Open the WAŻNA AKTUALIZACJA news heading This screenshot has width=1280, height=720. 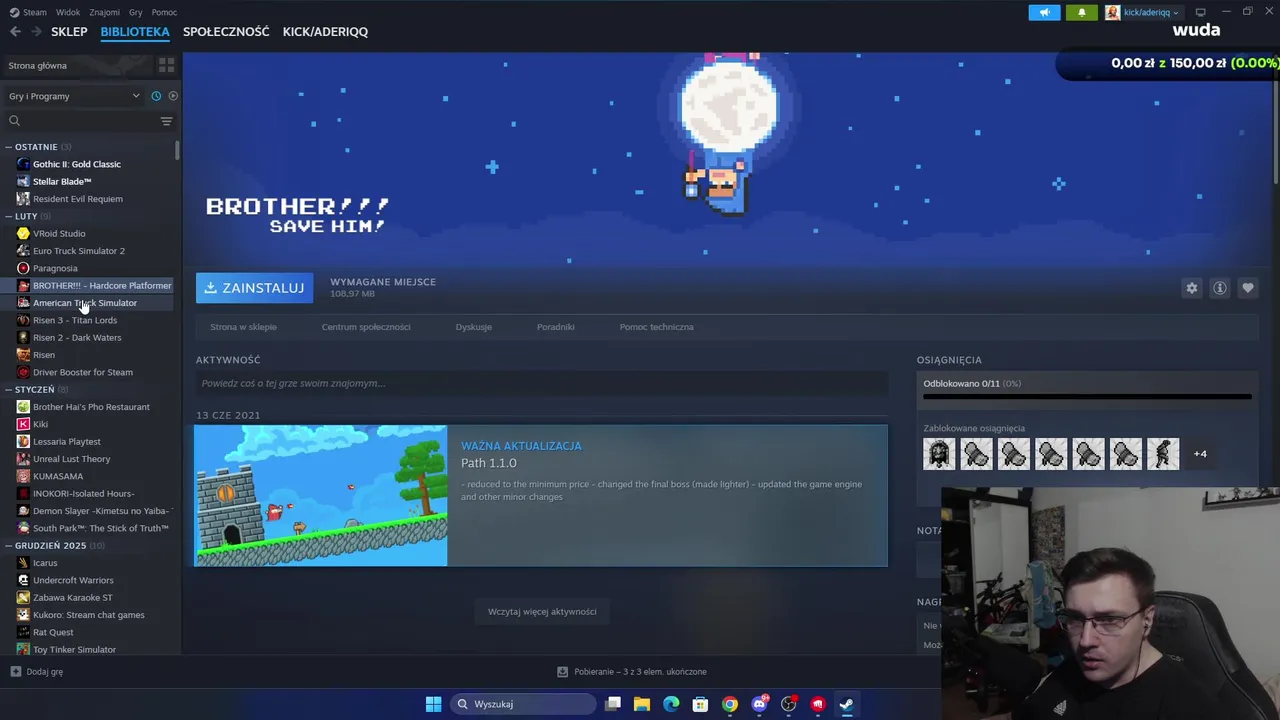coord(521,446)
